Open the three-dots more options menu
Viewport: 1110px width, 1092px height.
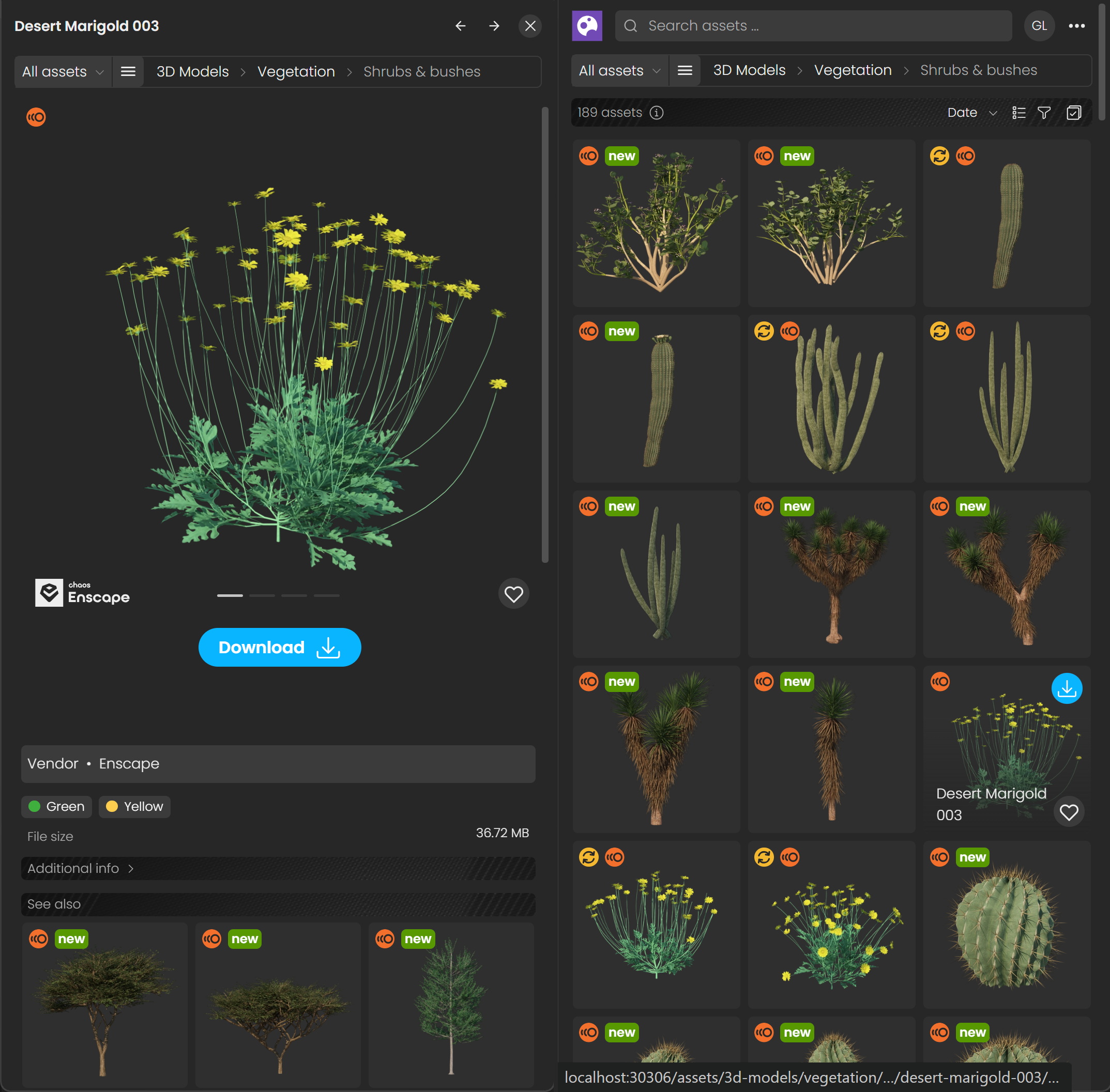pyautogui.click(x=1076, y=26)
